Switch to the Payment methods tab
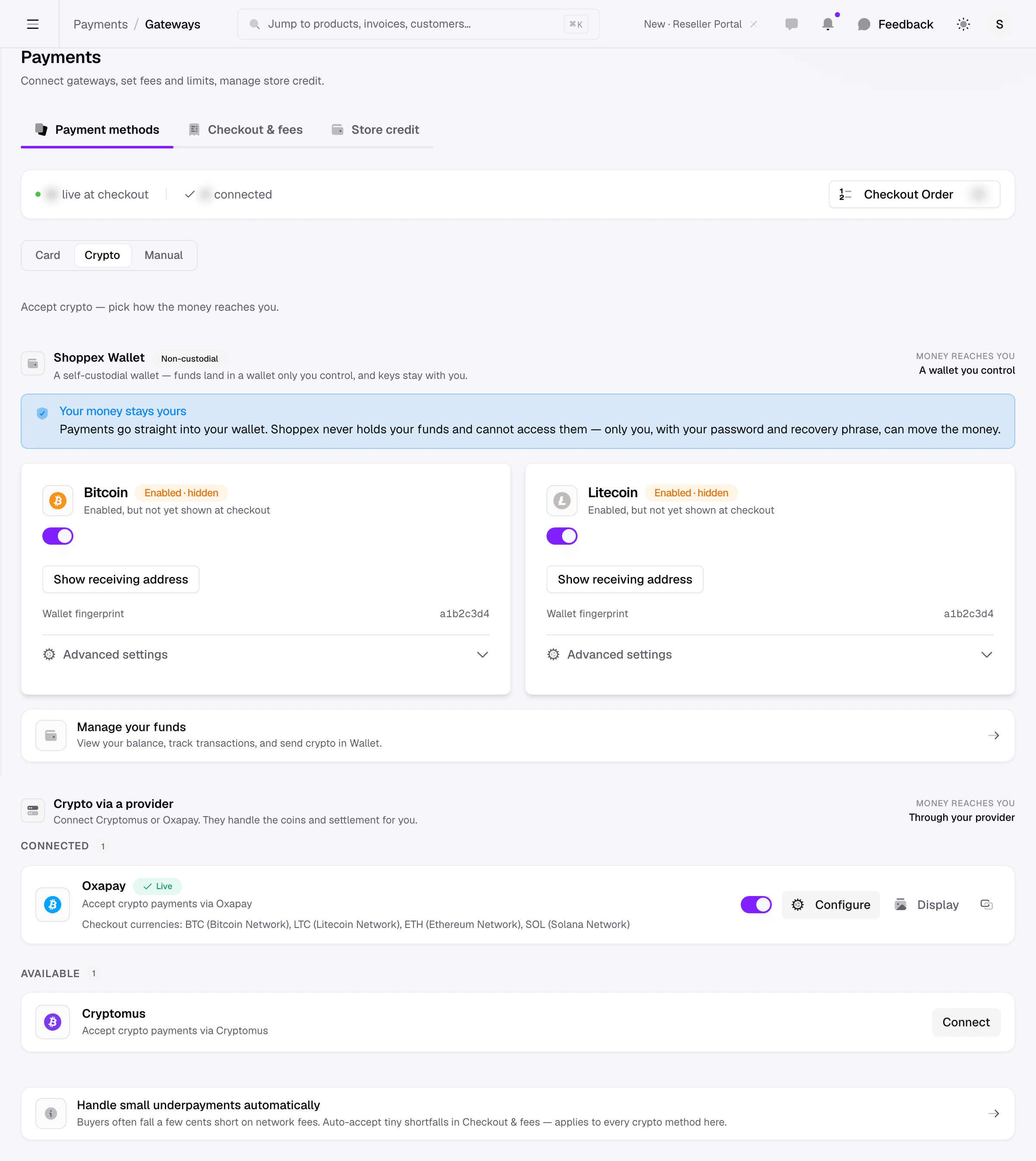 point(97,130)
